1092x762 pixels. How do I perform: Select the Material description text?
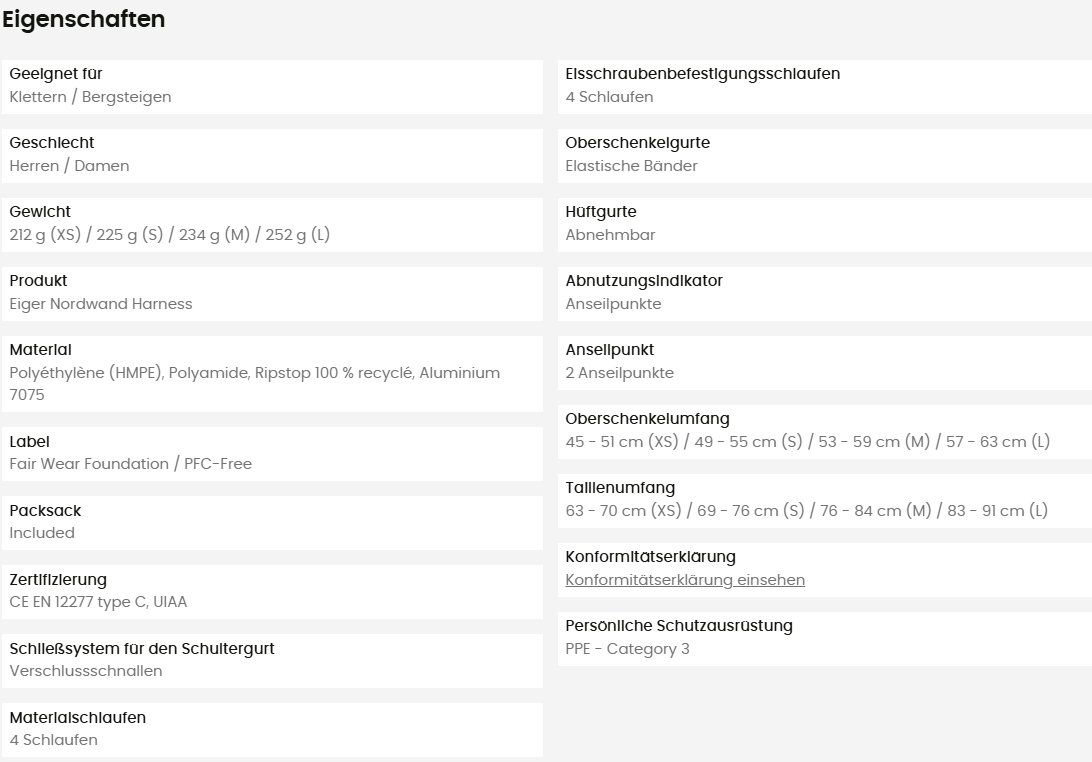point(255,384)
